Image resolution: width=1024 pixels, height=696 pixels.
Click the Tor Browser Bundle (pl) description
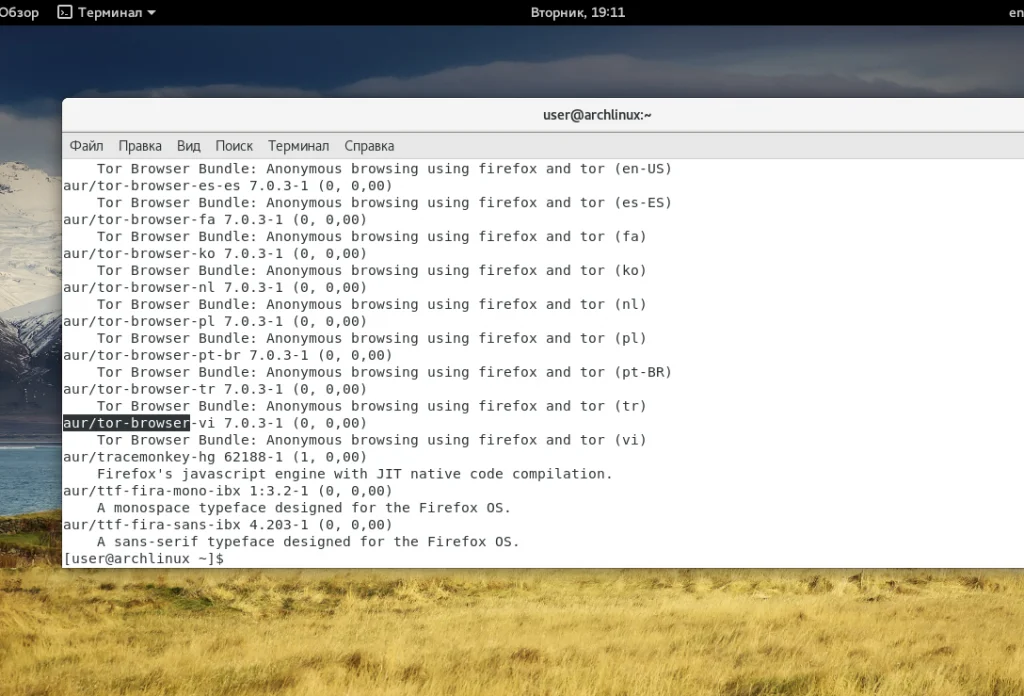pos(372,338)
